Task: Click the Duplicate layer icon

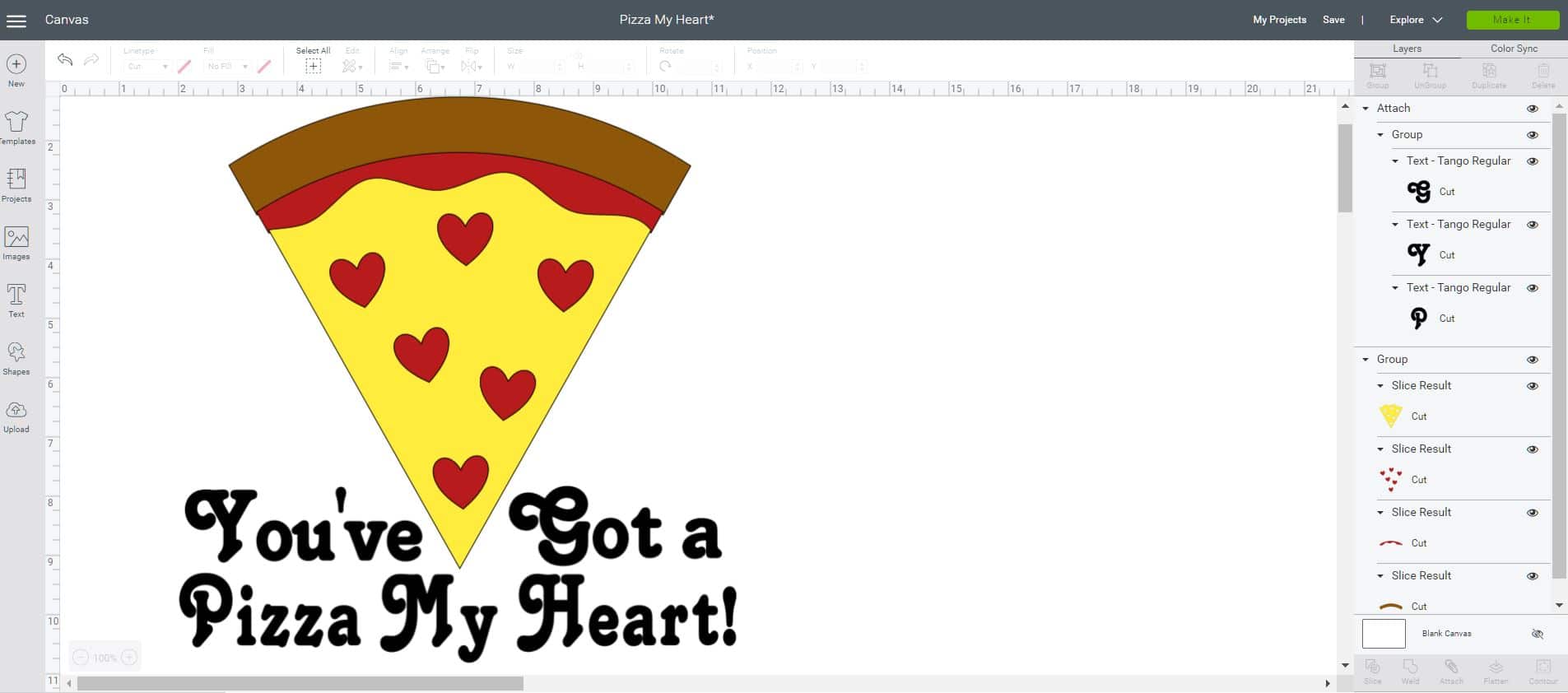Action: click(x=1489, y=71)
